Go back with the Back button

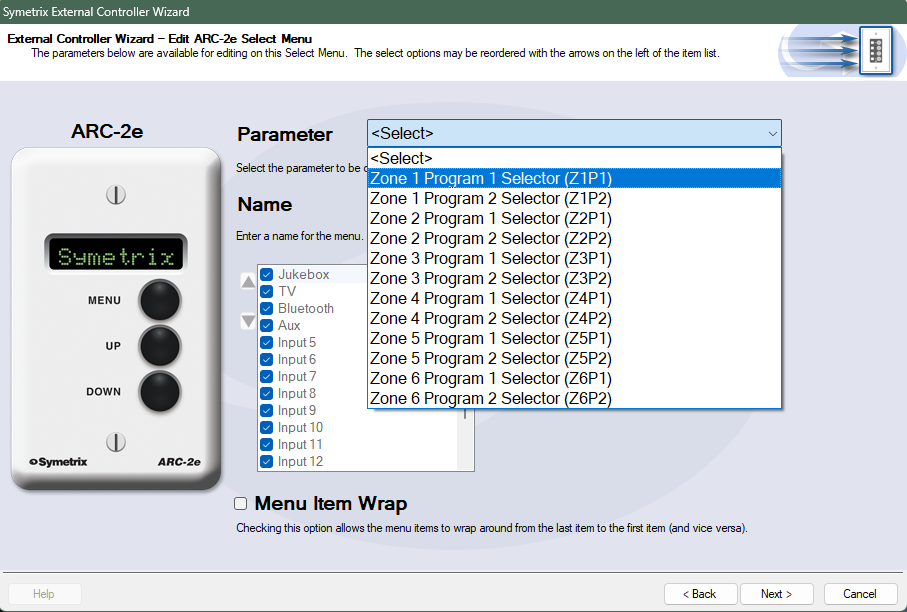pos(700,594)
